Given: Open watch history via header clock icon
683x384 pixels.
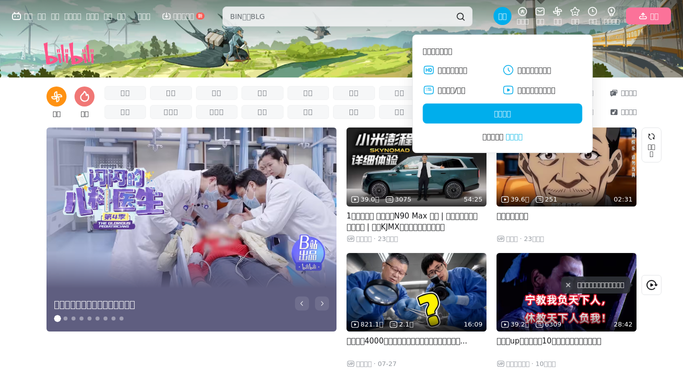Looking at the screenshot, I should 592,12.
